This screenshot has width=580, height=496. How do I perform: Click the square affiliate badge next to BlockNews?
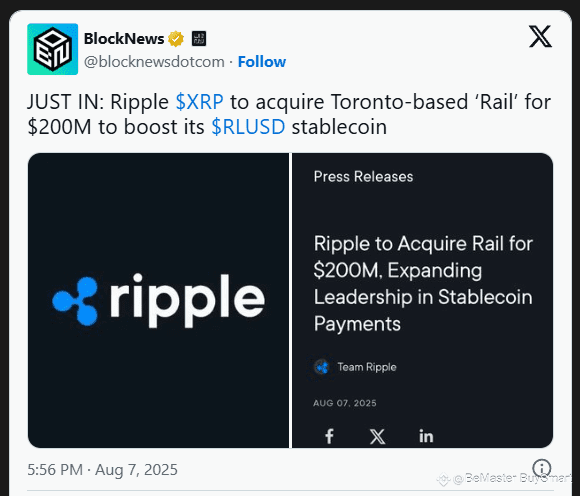[x=199, y=39]
